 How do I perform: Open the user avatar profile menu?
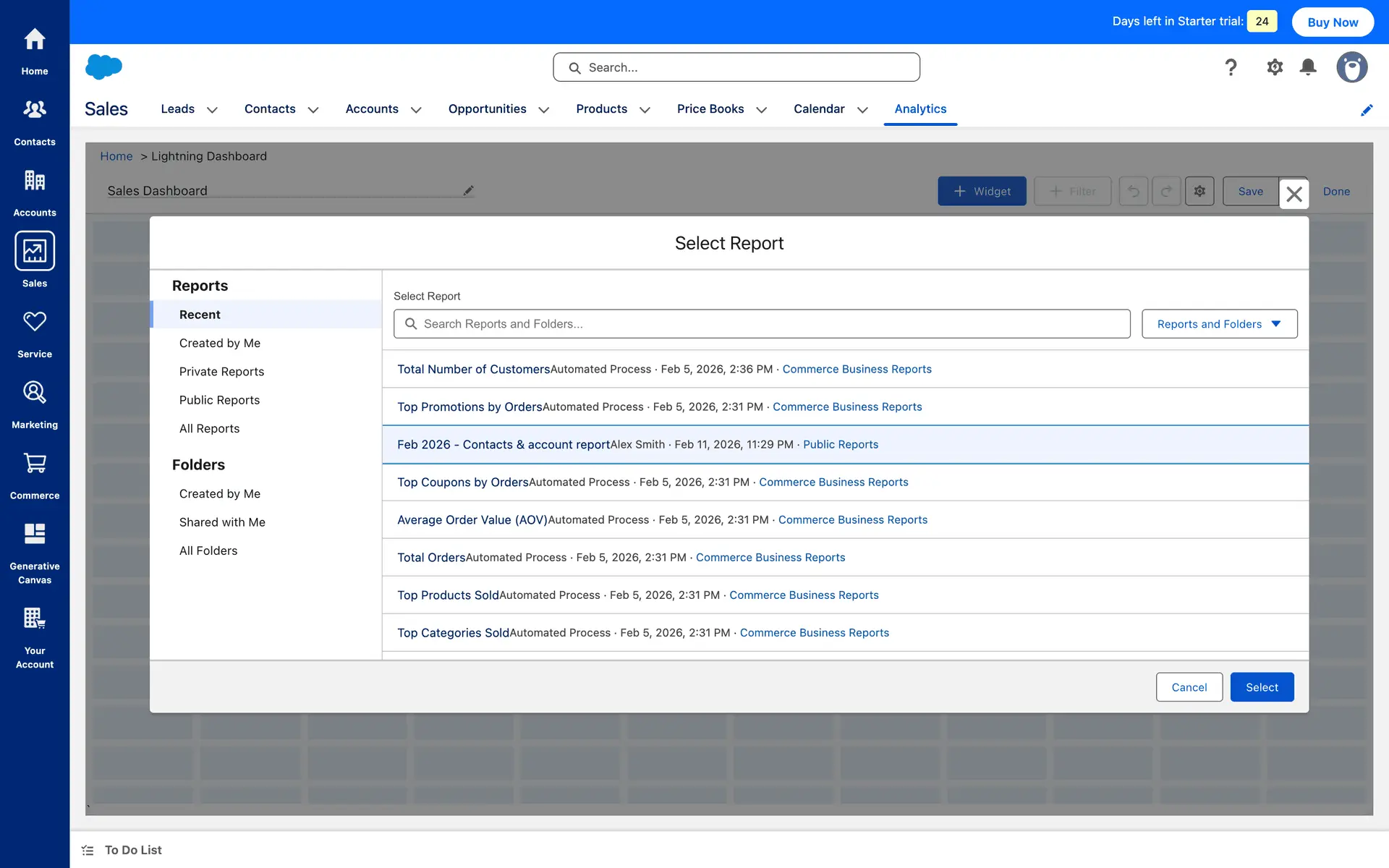pyautogui.click(x=1351, y=67)
